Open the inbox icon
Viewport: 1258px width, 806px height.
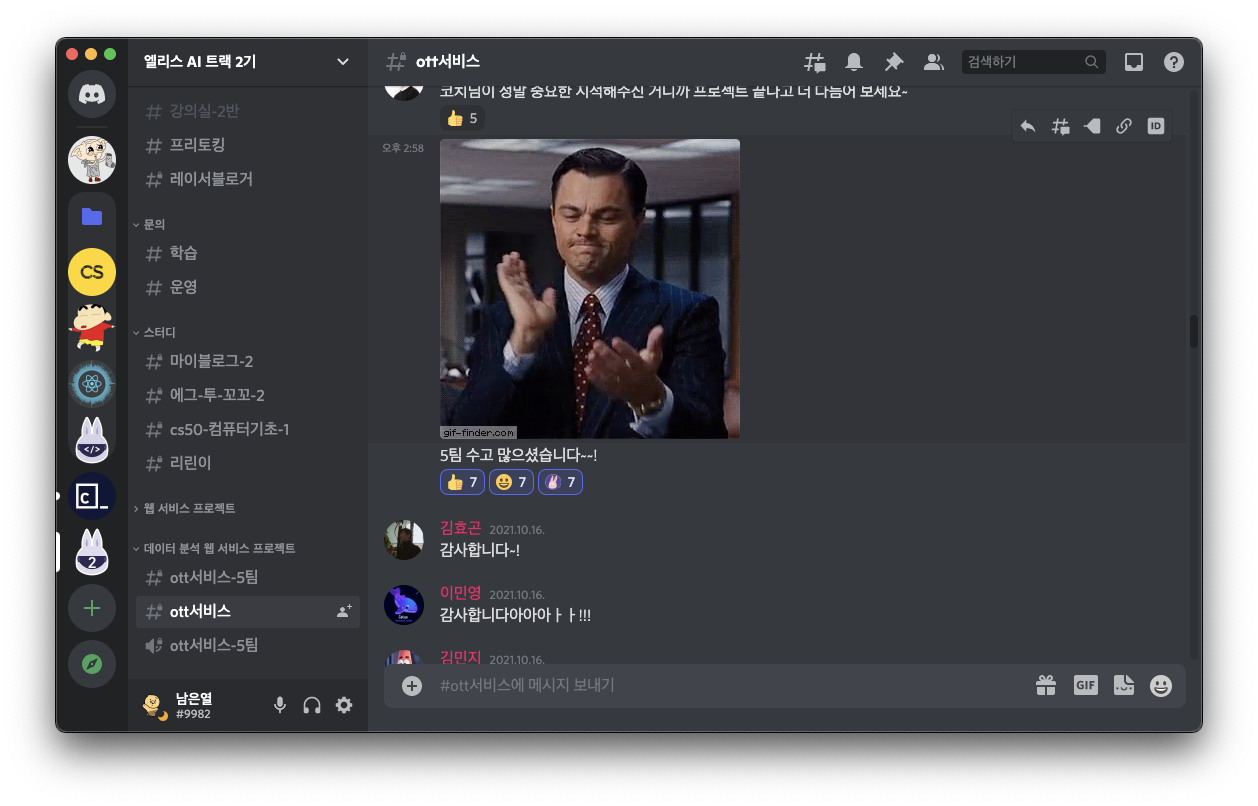[1134, 62]
